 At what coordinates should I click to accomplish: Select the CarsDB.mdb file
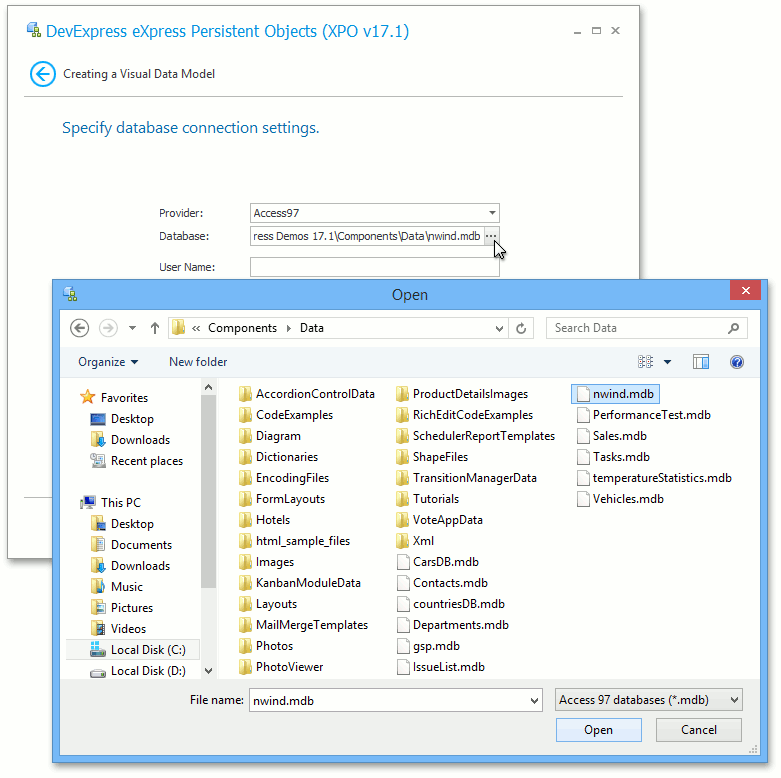[x=438, y=562]
